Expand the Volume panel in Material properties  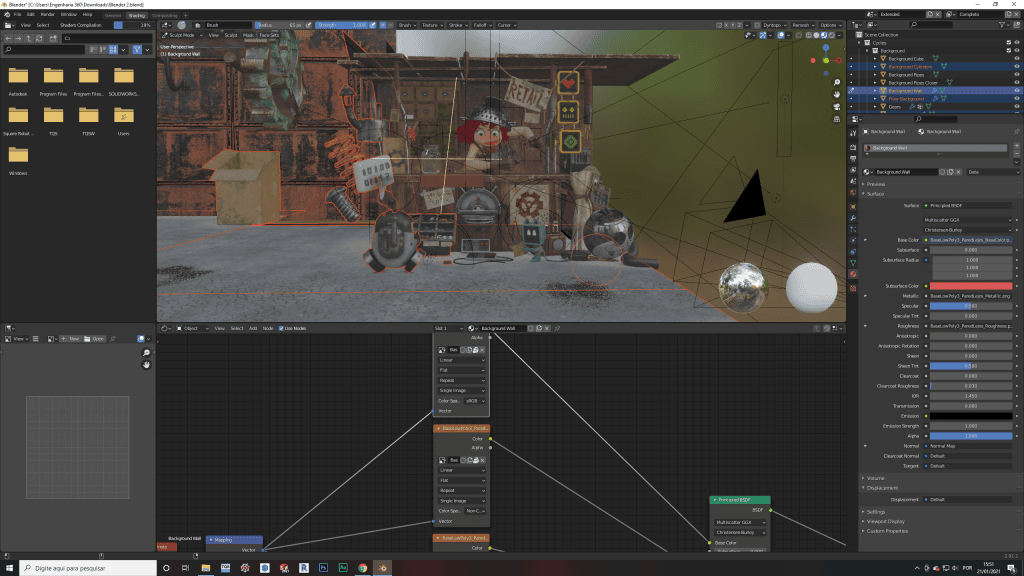[x=874, y=478]
